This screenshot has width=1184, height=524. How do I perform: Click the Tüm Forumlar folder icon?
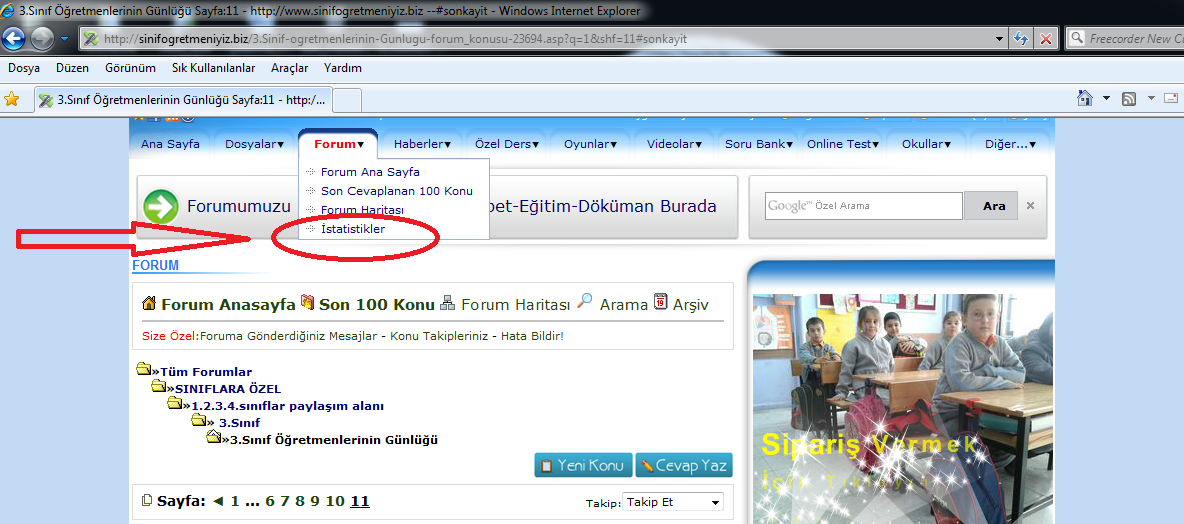point(144,370)
